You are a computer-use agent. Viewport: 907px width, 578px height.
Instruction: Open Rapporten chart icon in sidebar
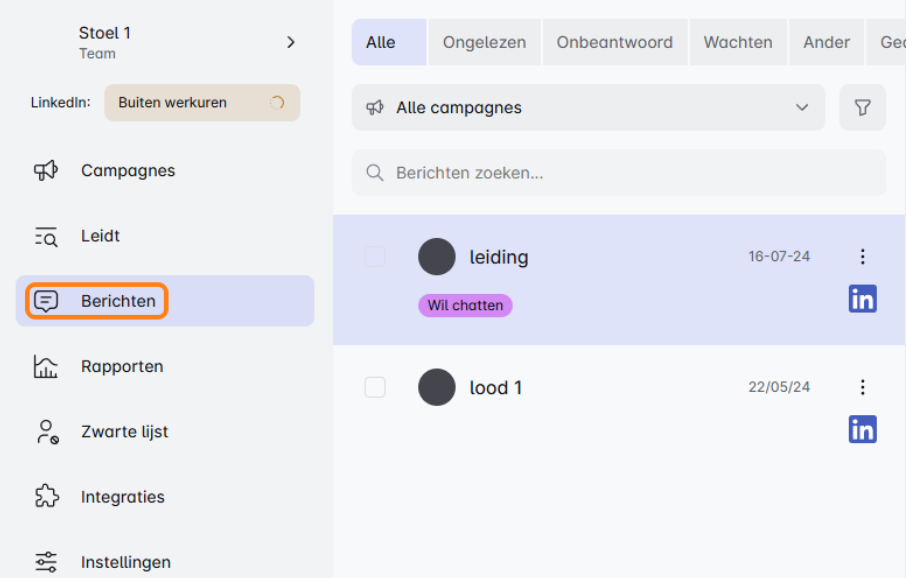[46, 367]
